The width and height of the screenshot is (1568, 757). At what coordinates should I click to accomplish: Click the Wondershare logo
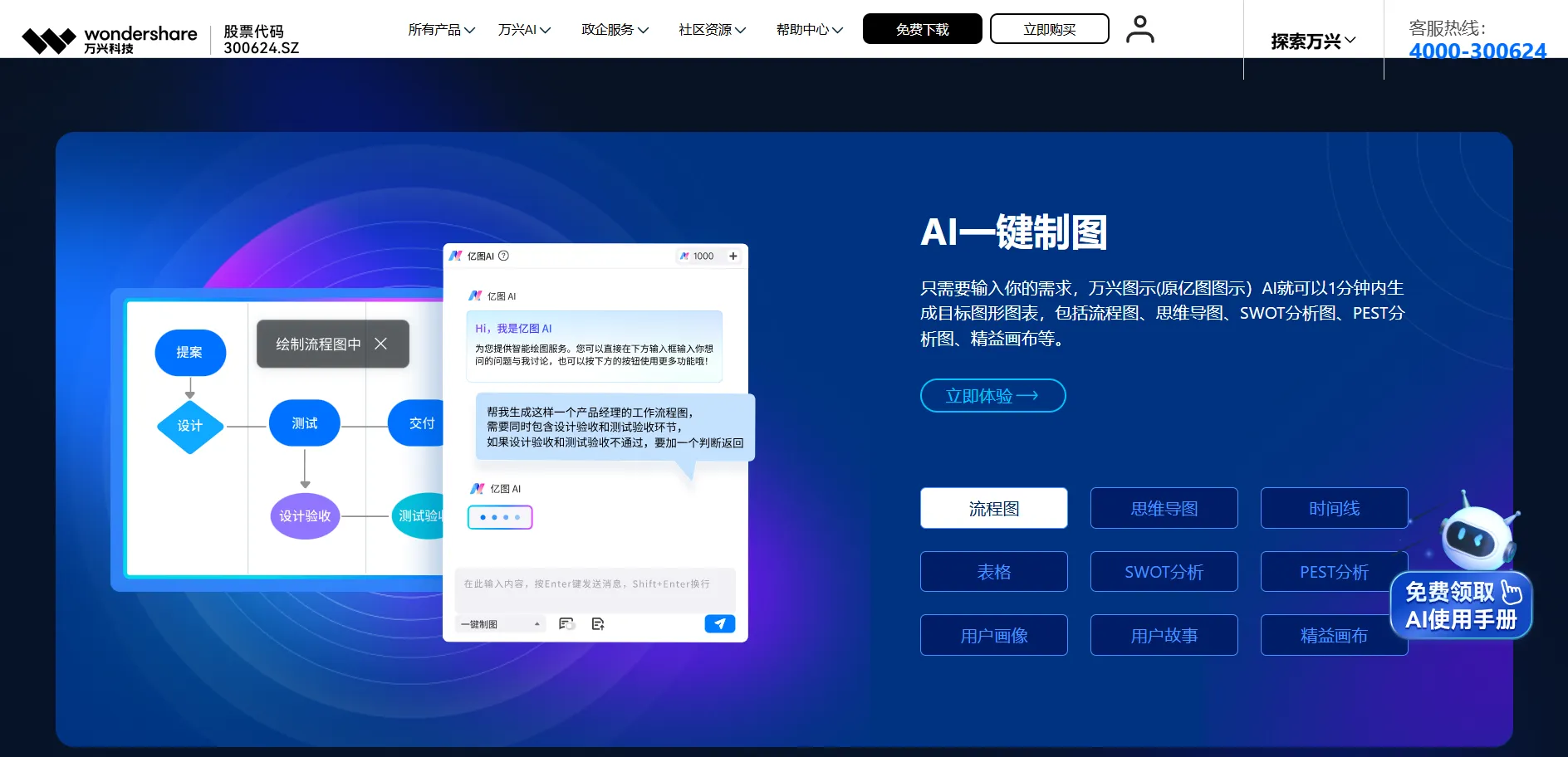[109, 39]
